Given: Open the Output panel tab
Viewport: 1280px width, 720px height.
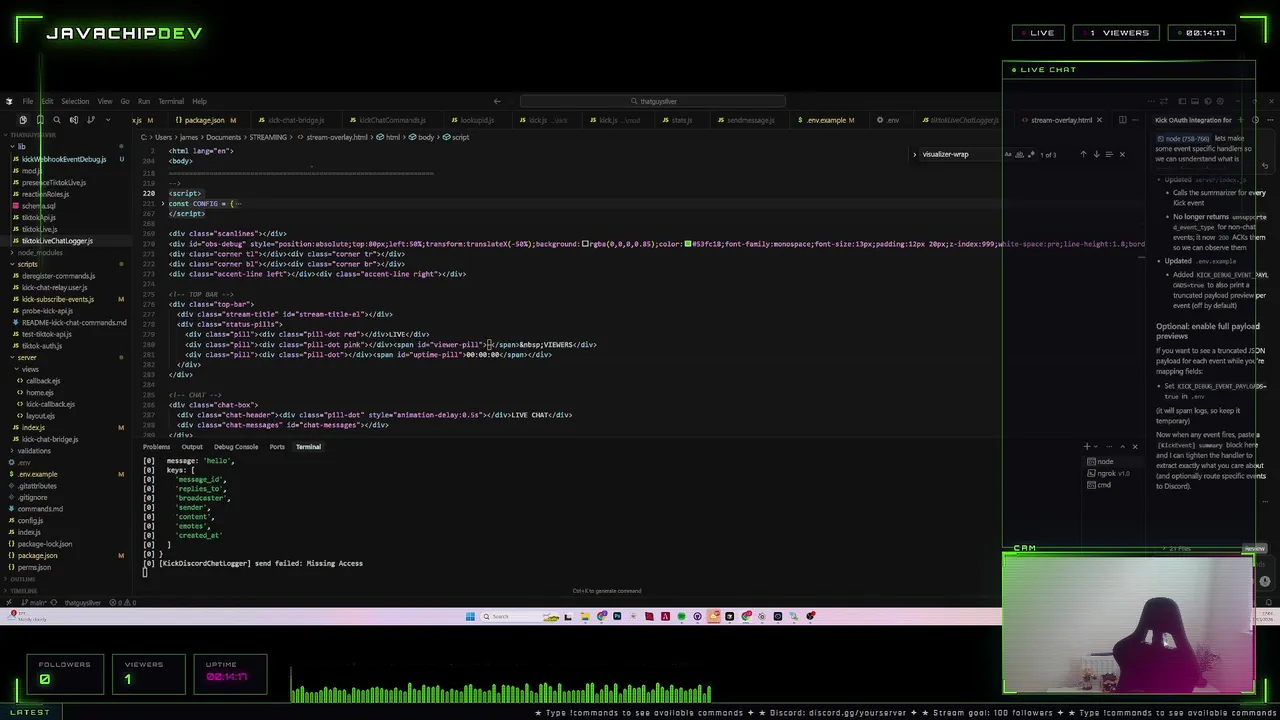Looking at the screenshot, I should [192, 447].
